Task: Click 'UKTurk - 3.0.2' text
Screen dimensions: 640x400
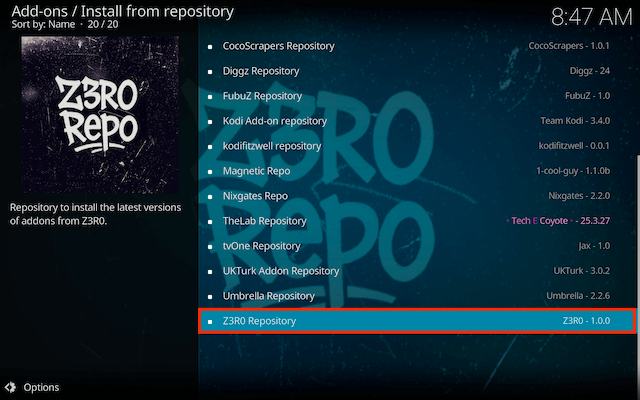Action: [582, 271]
